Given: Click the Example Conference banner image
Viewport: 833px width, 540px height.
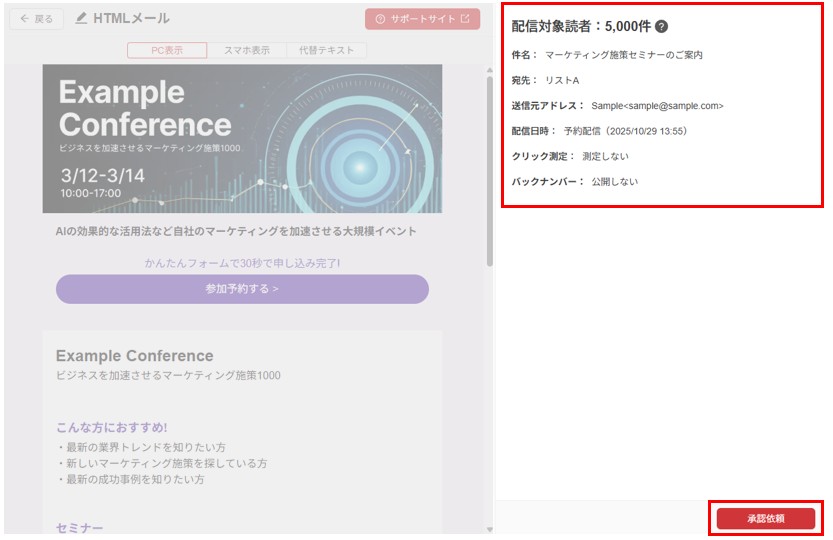Looking at the screenshot, I should (242, 139).
